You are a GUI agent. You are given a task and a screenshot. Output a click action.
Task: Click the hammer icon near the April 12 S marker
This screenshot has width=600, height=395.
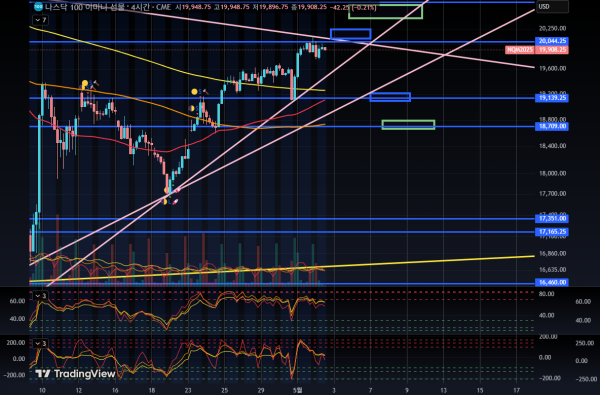96,83
